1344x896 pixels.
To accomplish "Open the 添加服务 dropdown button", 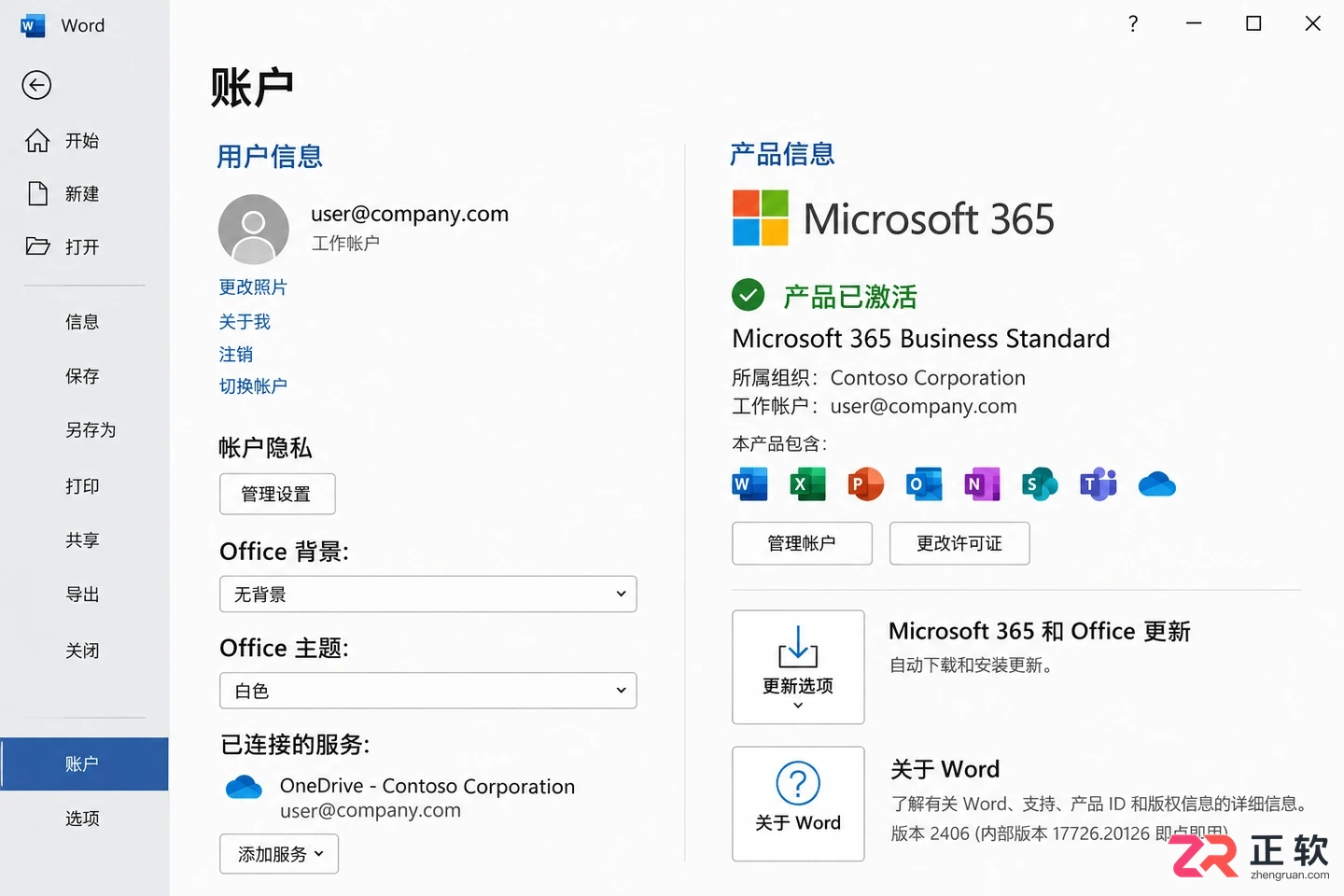I will (x=279, y=854).
